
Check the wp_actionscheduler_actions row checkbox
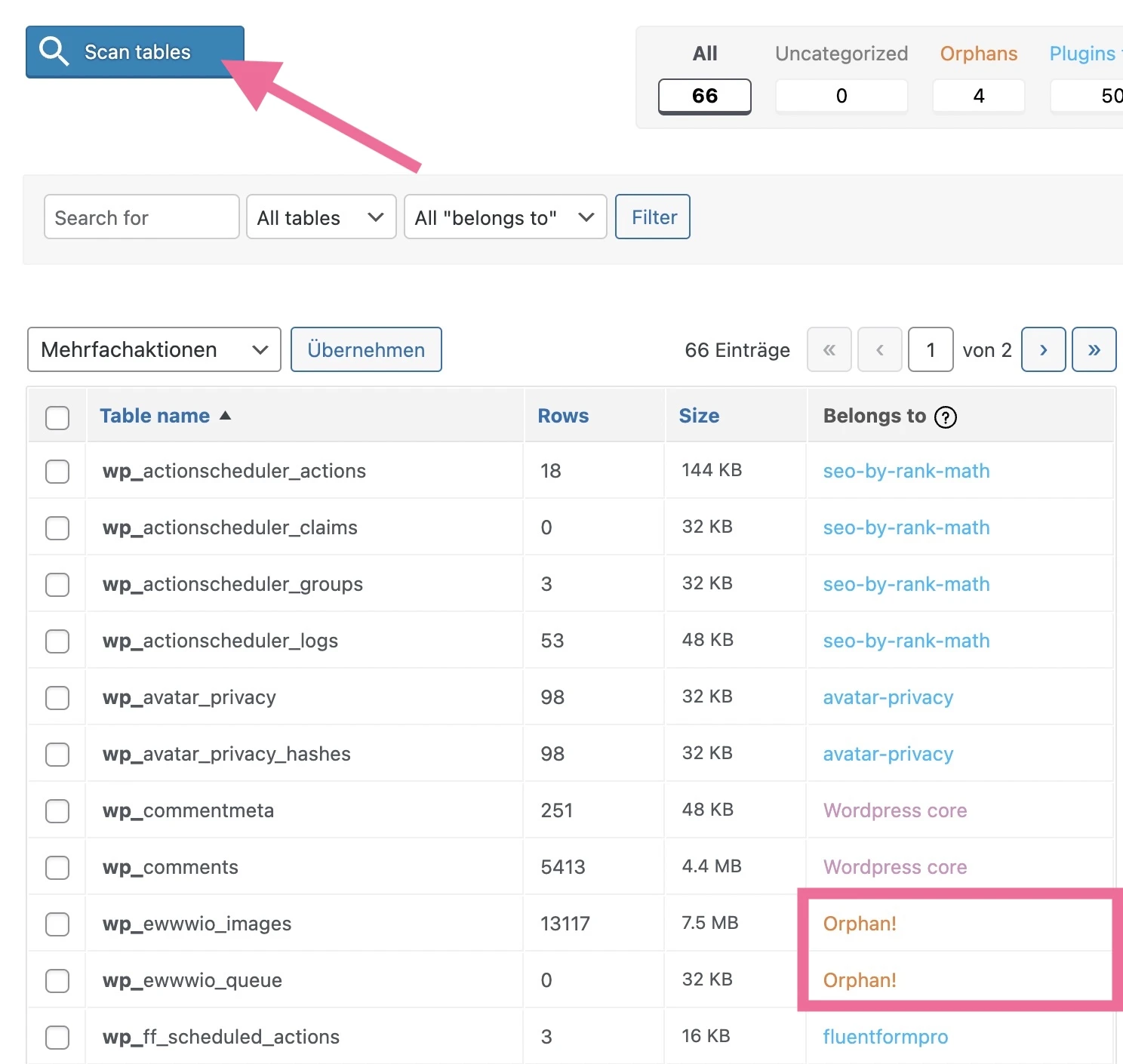click(57, 472)
